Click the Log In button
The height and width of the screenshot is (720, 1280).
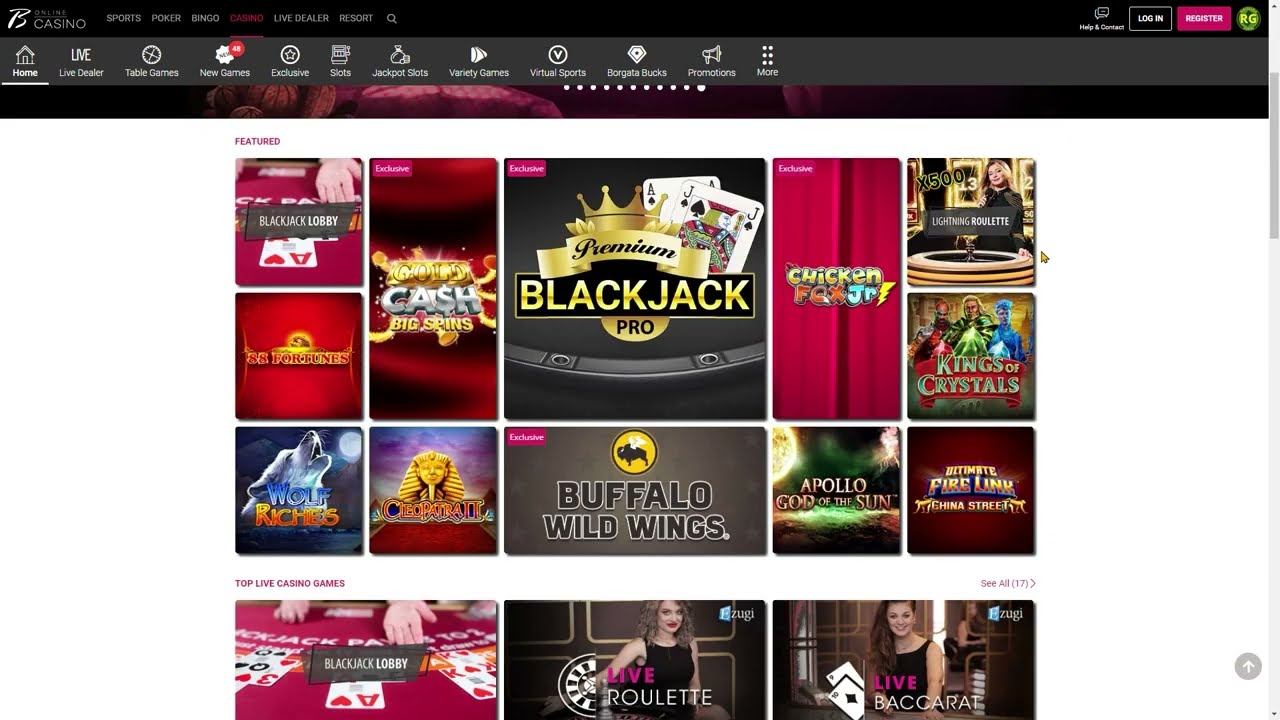(1150, 18)
